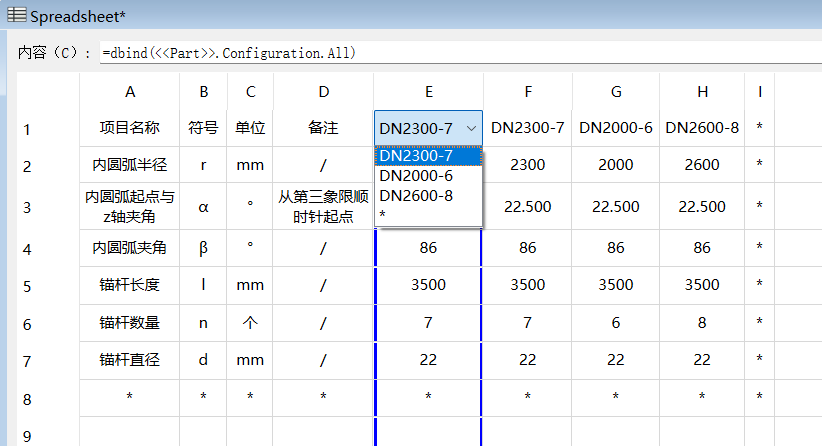Click cell '锚杆直径'
822x446 pixels.
[x=129, y=360]
